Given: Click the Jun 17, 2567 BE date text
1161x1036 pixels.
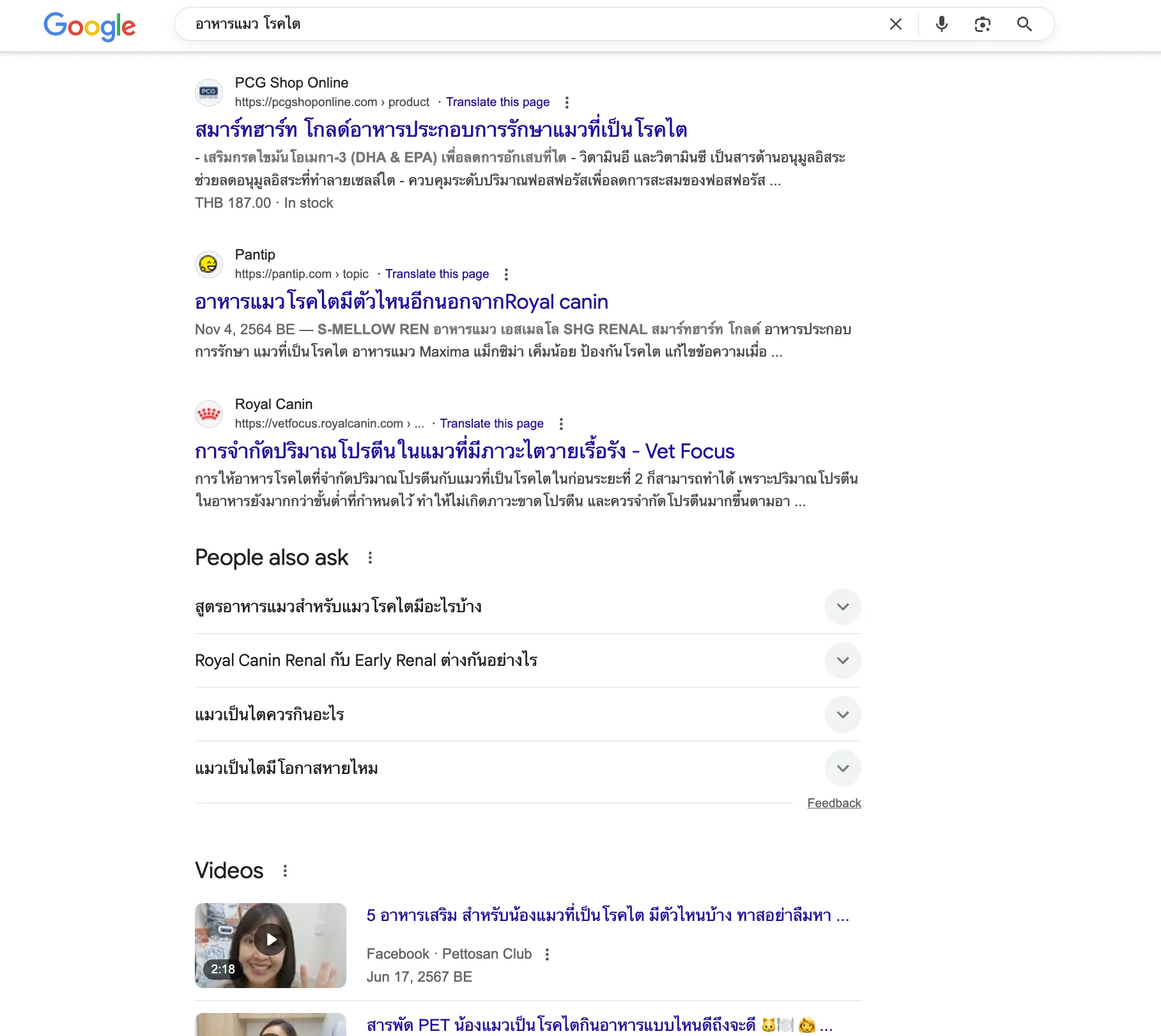Looking at the screenshot, I should (x=419, y=977).
